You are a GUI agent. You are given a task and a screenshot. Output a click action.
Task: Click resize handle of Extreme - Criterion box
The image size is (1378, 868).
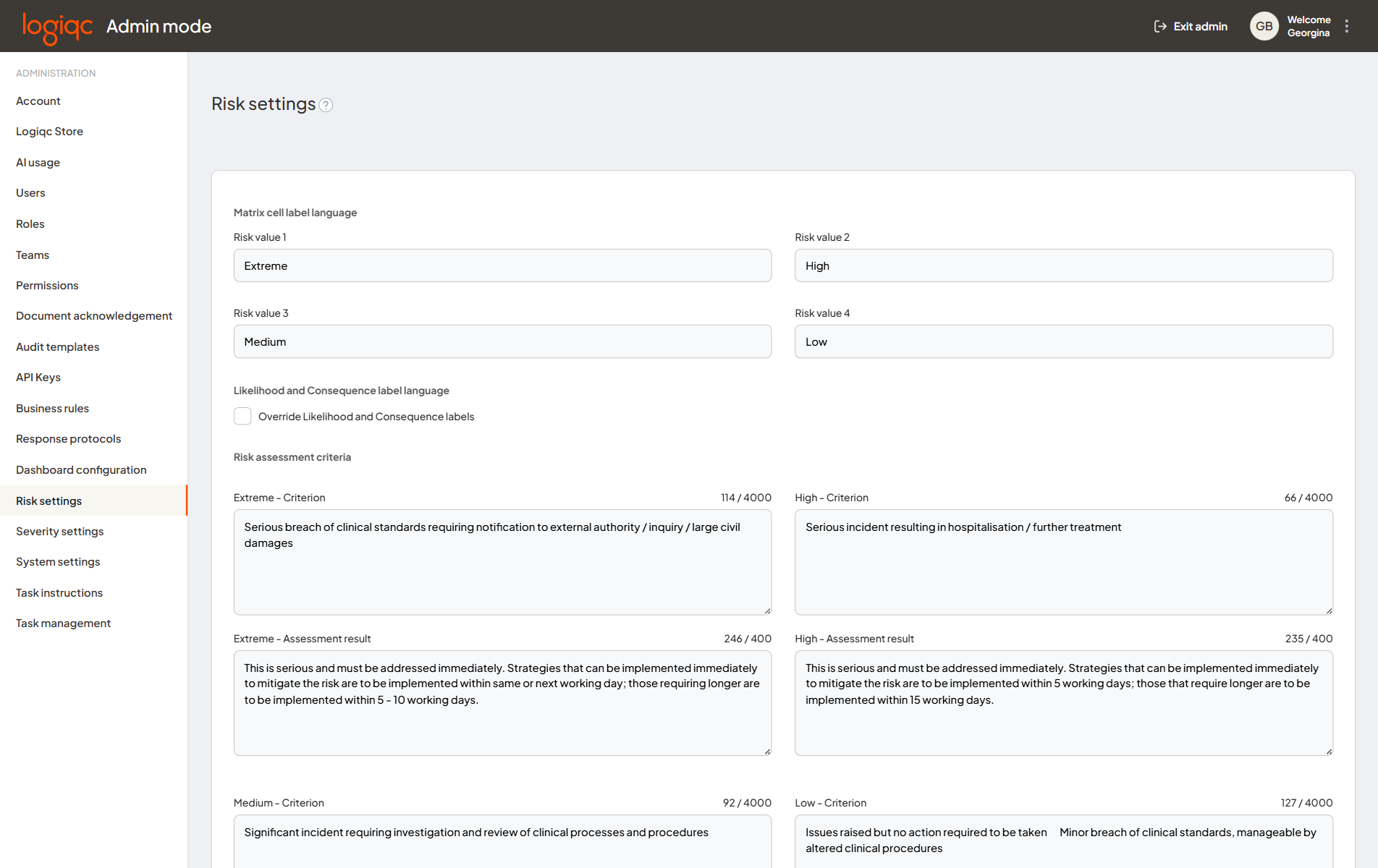point(767,610)
